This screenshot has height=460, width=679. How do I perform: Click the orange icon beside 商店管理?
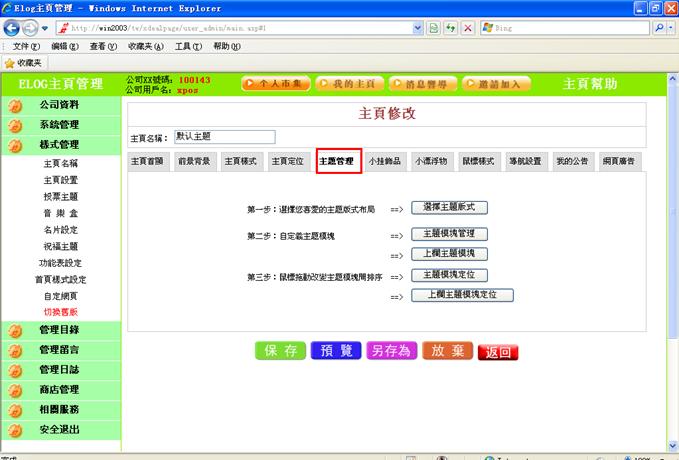tap(15, 390)
